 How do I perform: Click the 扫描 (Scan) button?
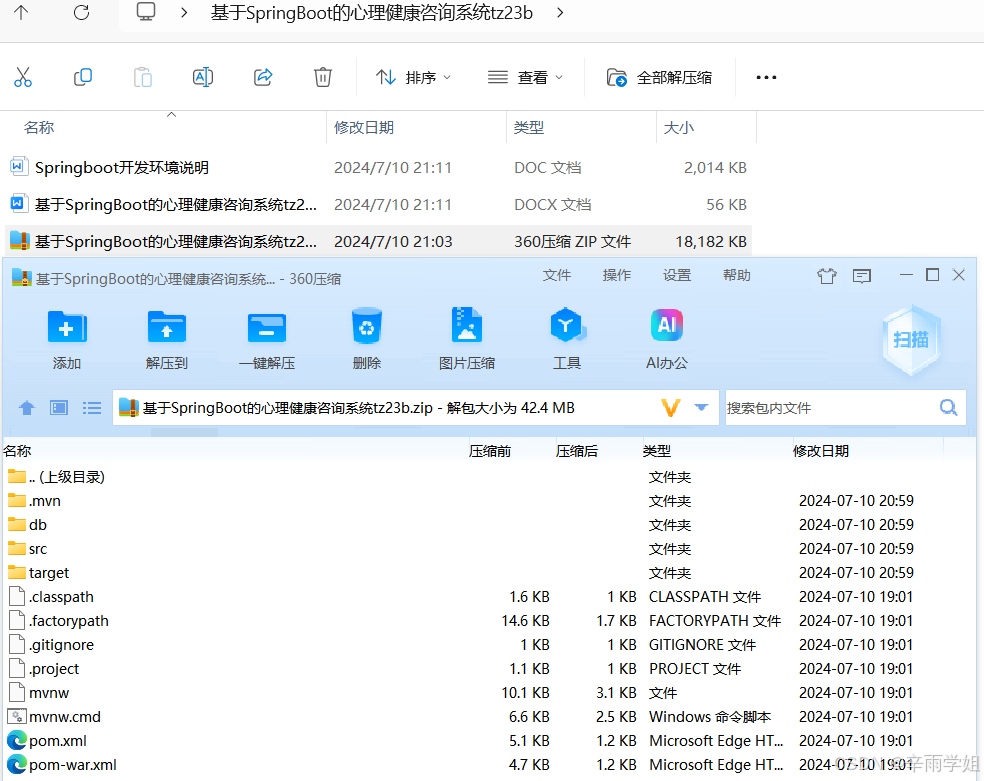(x=910, y=340)
